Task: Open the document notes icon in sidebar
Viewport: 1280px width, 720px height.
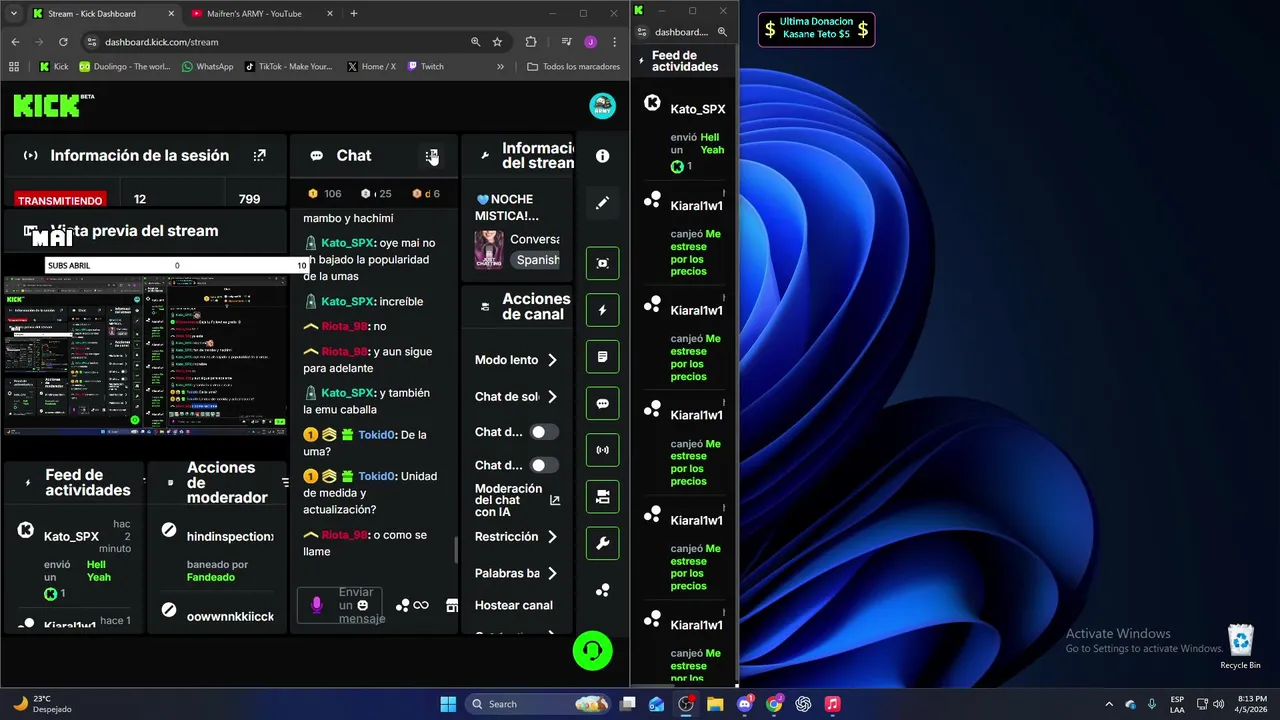Action: click(602, 357)
